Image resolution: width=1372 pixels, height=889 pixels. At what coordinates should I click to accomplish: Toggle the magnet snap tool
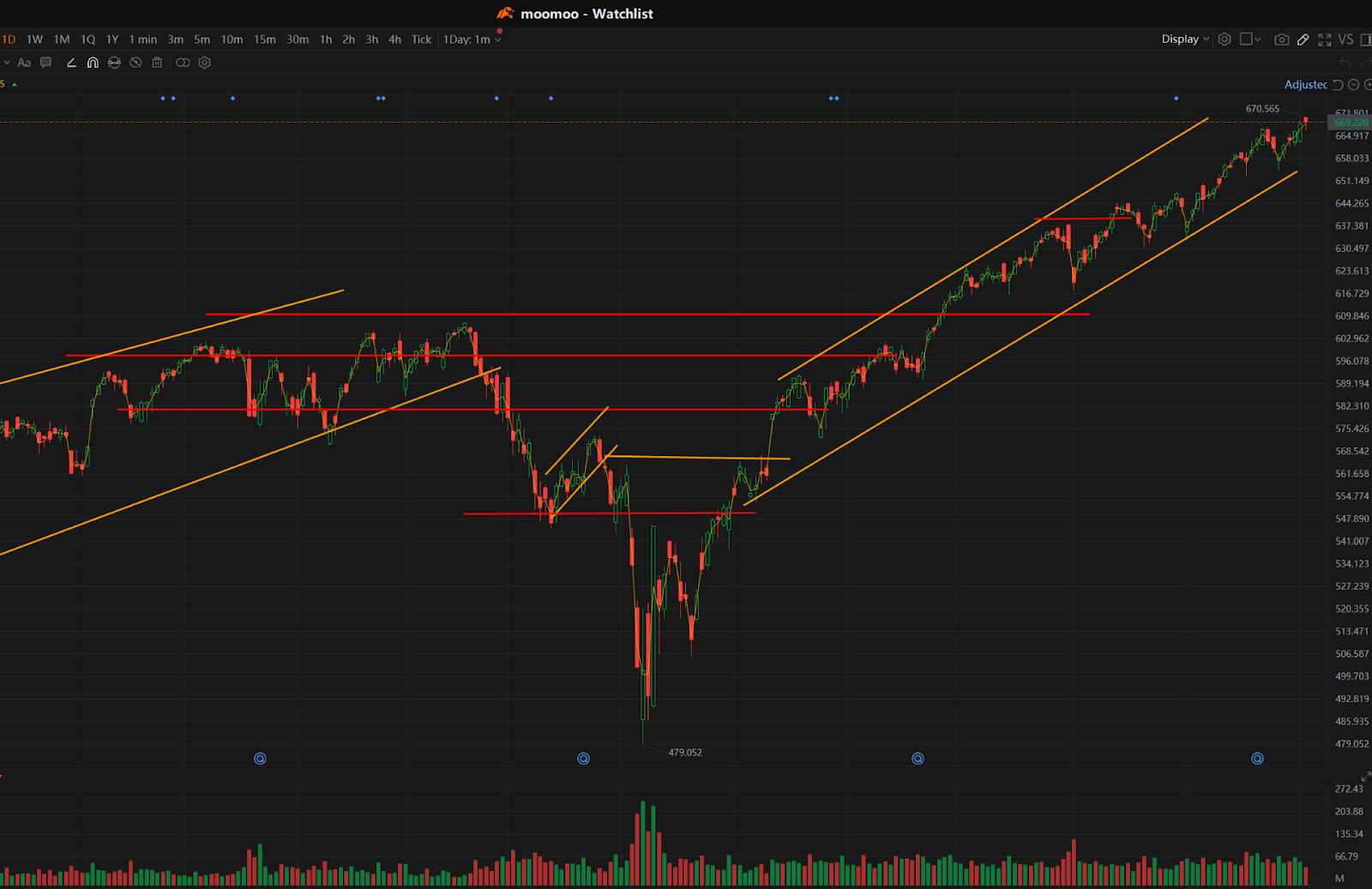pos(93,63)
